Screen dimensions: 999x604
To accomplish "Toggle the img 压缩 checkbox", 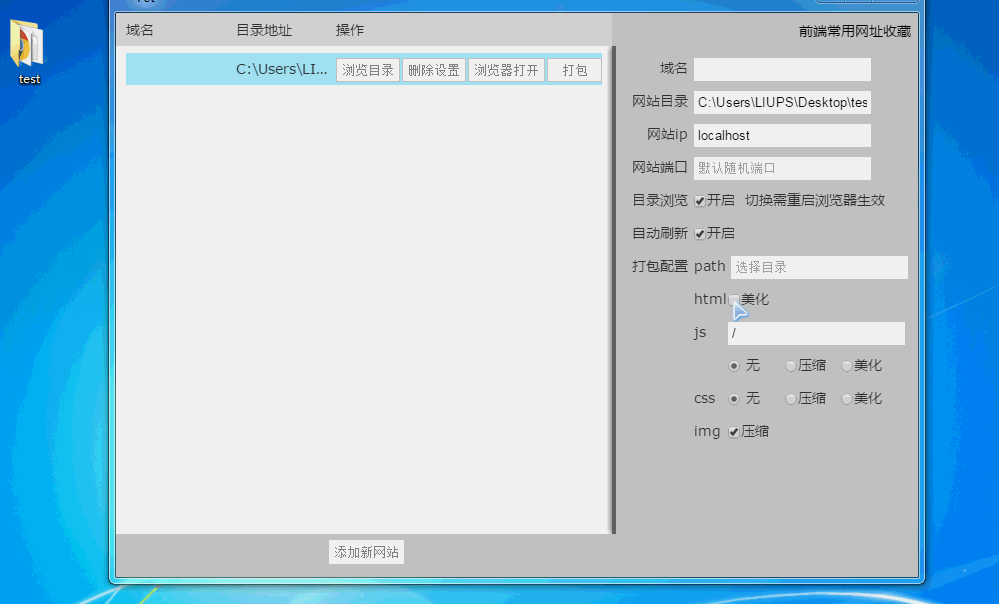I will tap(734, 432).
